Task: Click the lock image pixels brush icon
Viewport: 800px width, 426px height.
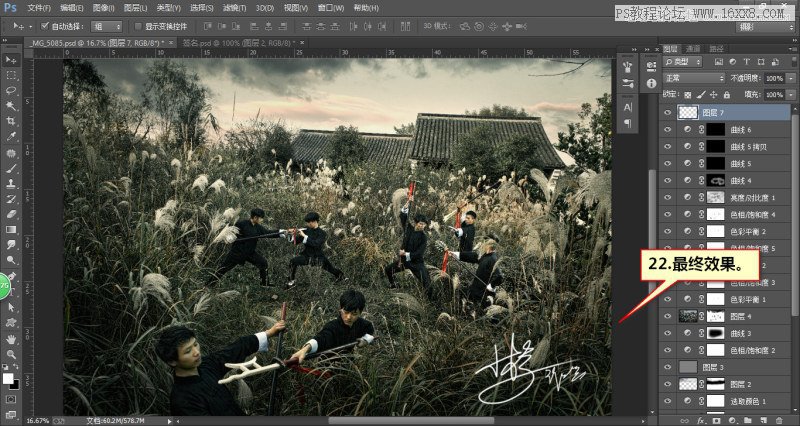Action: pos(701,94)
